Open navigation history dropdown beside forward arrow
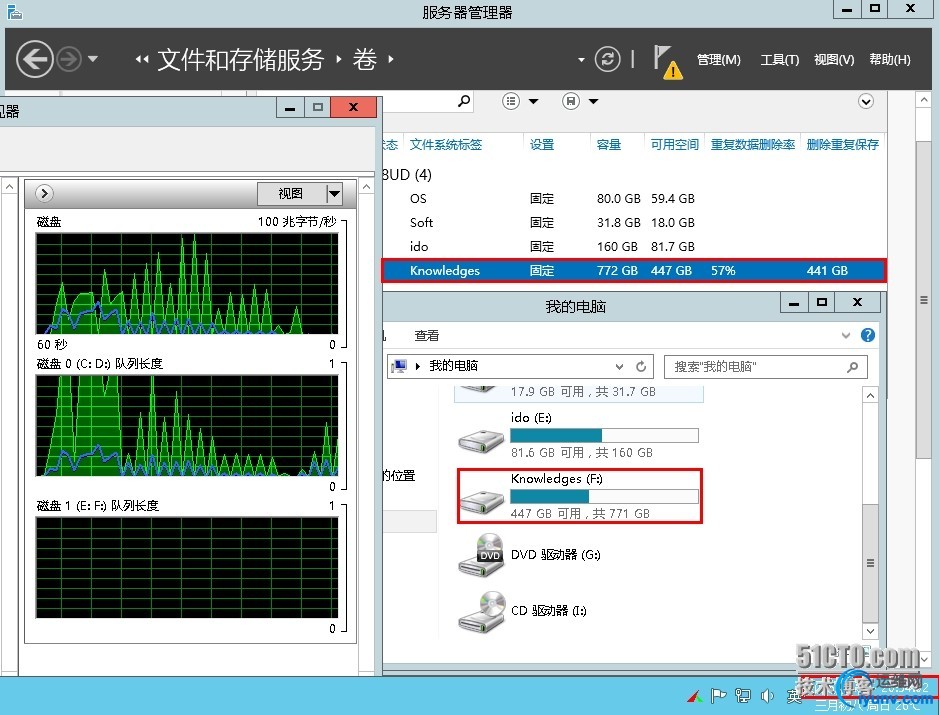The height and width of the screenshot is (715, 939). pos(93,59)
